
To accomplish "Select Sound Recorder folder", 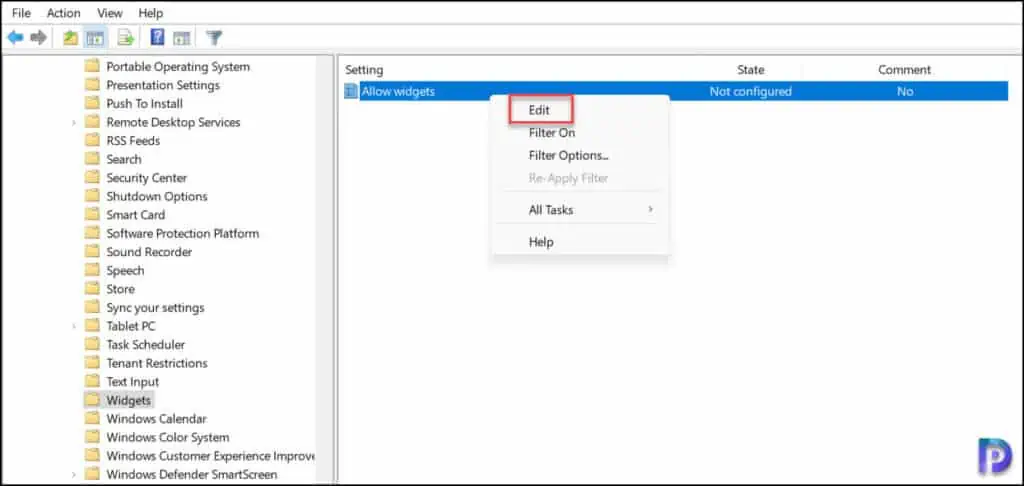I will coord(149,251).
